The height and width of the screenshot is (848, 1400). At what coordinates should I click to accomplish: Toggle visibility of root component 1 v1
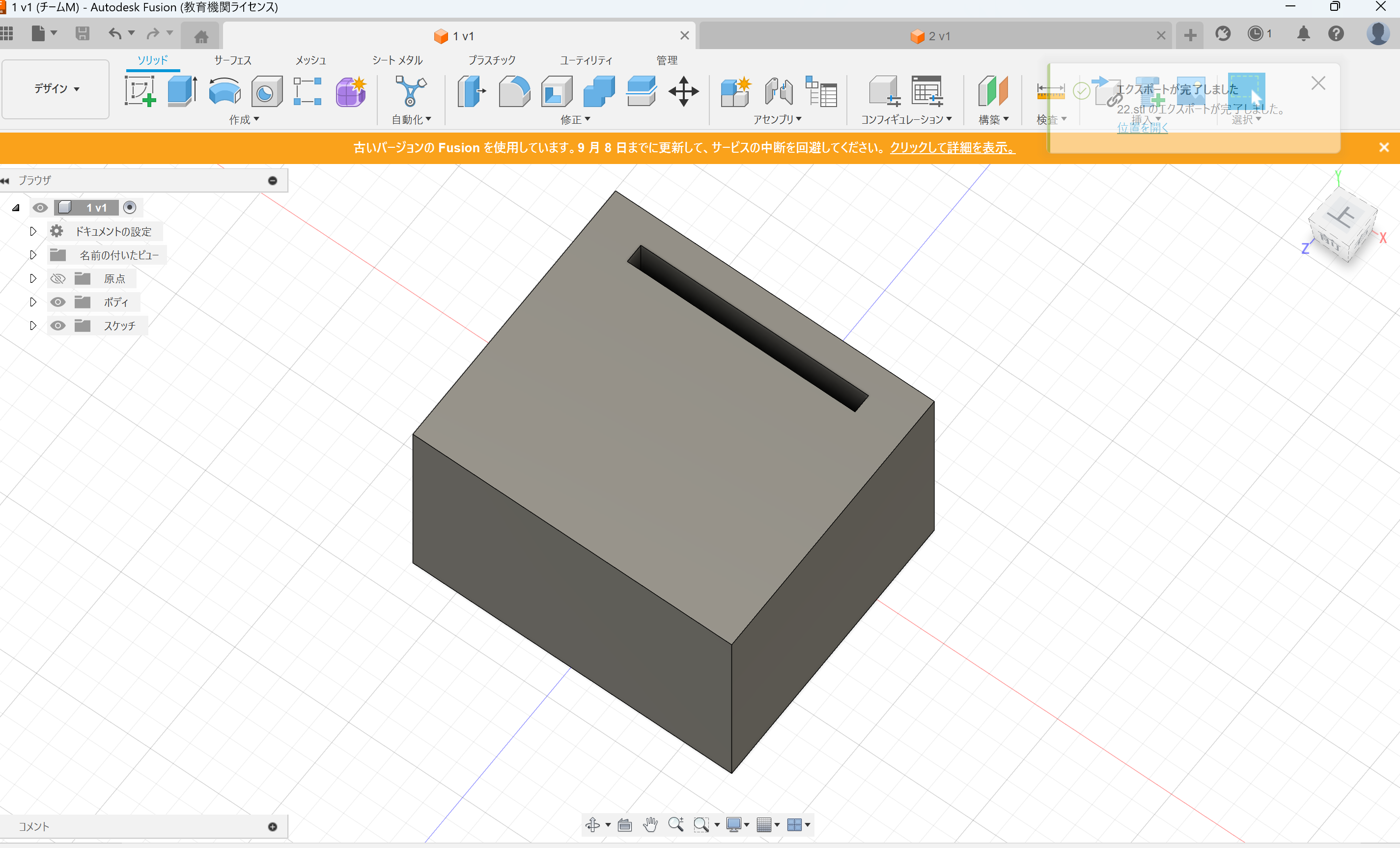tap(40, 208)
